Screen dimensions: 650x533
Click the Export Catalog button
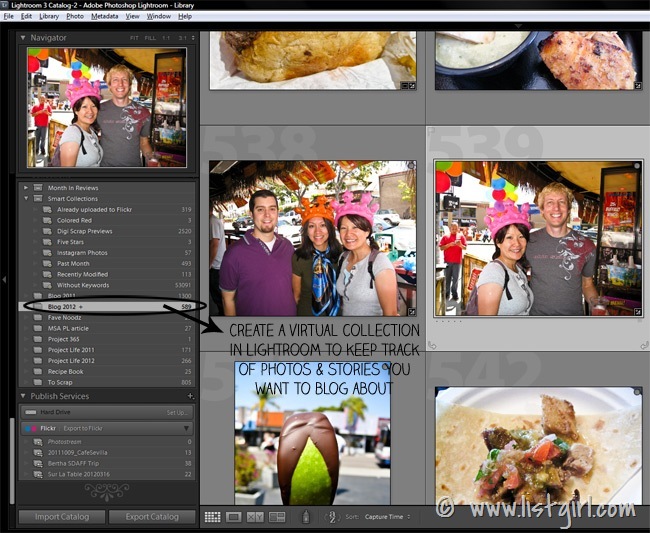click(x=151, y=517)
